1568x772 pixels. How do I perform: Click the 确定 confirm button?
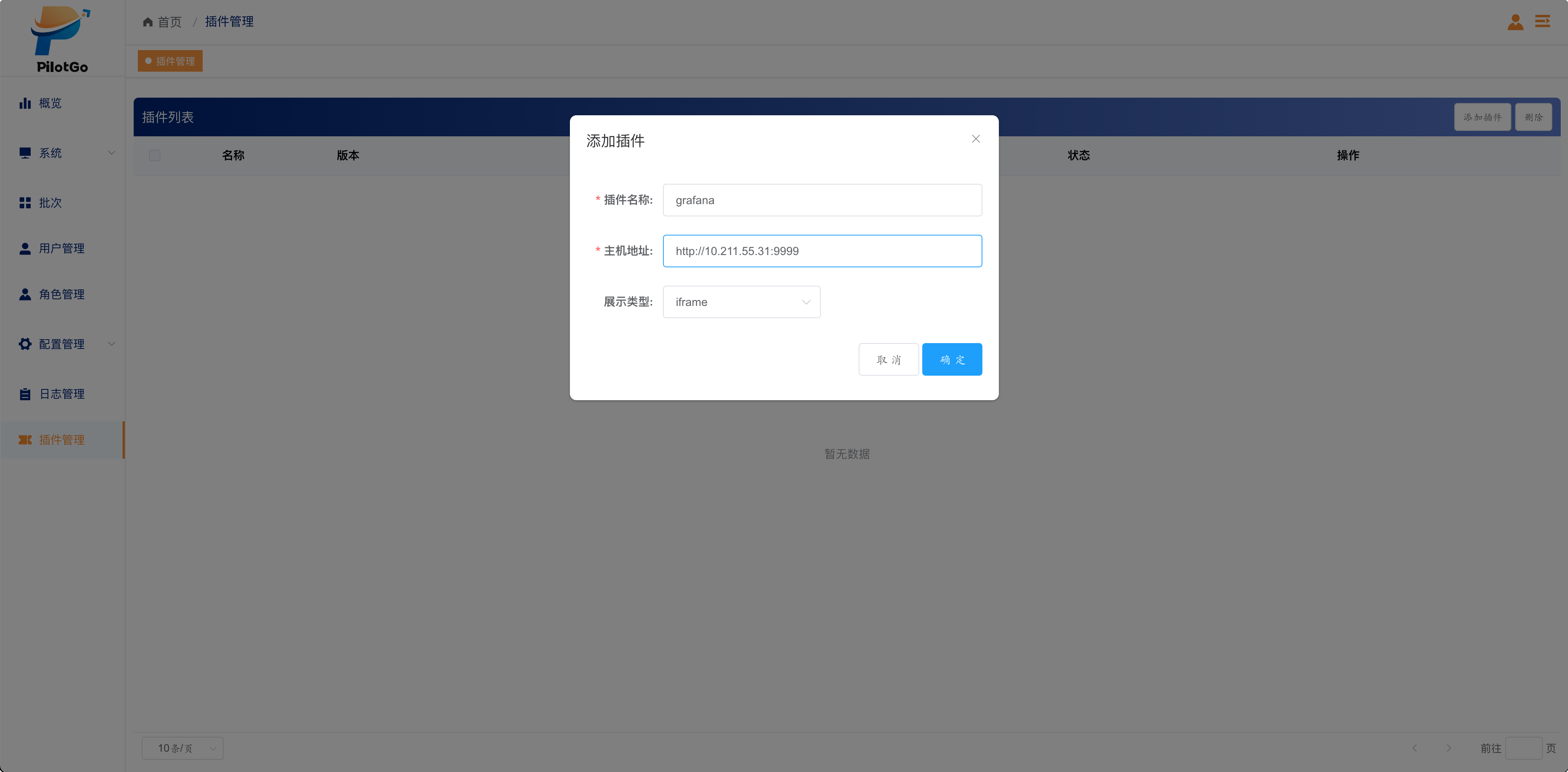click(951, 359)
